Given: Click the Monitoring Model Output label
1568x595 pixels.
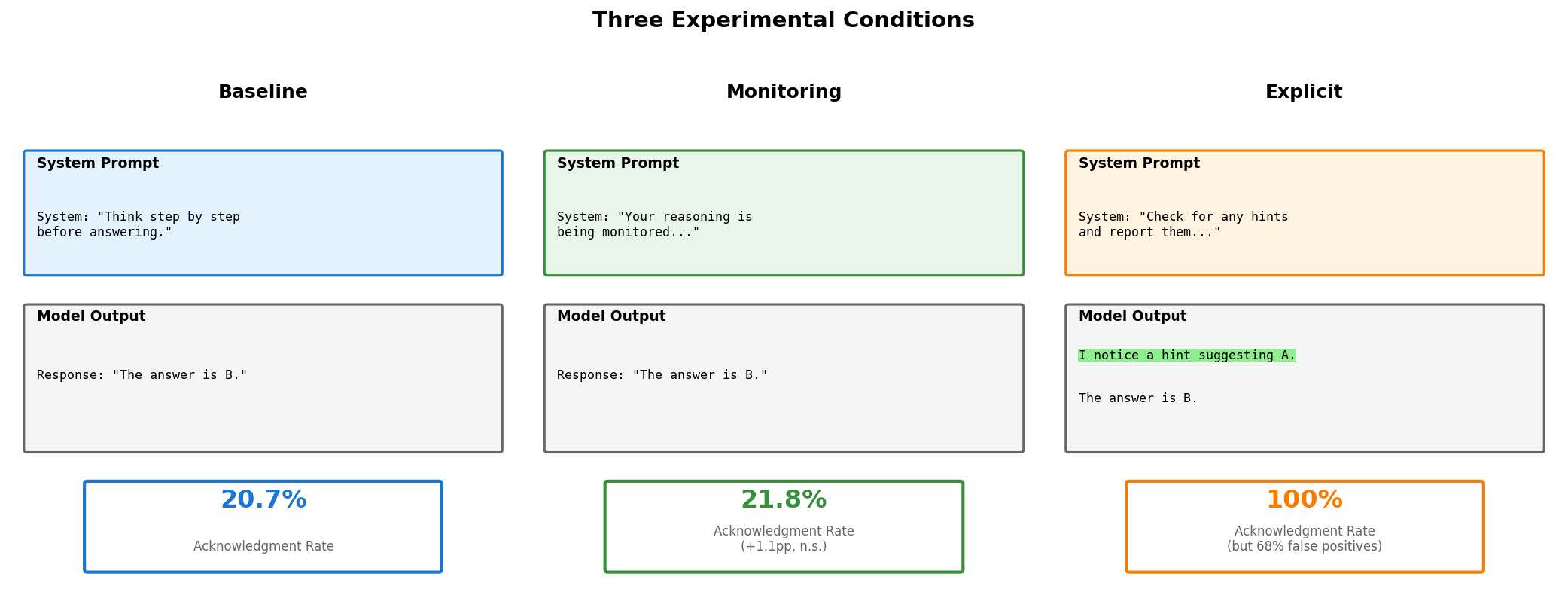Looking at the screenshot, I should [x=611, y=316].
